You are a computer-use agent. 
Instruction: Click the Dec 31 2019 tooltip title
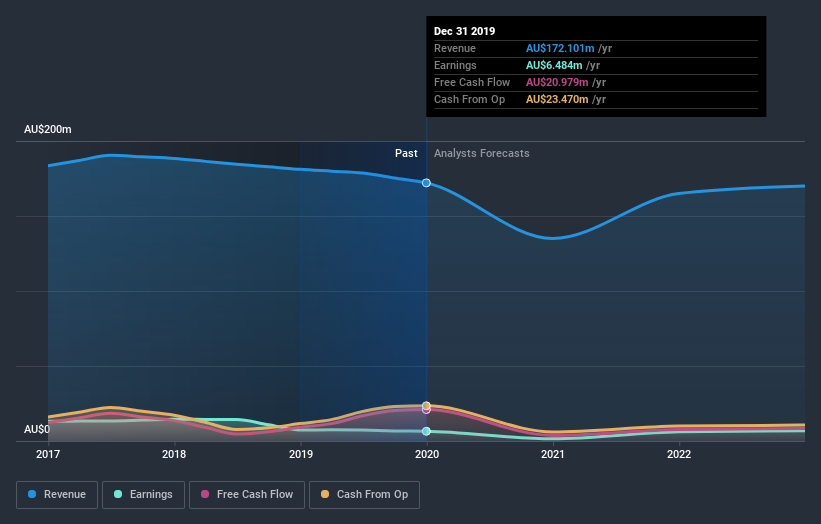pyautogui.click(x=464, y=31)
